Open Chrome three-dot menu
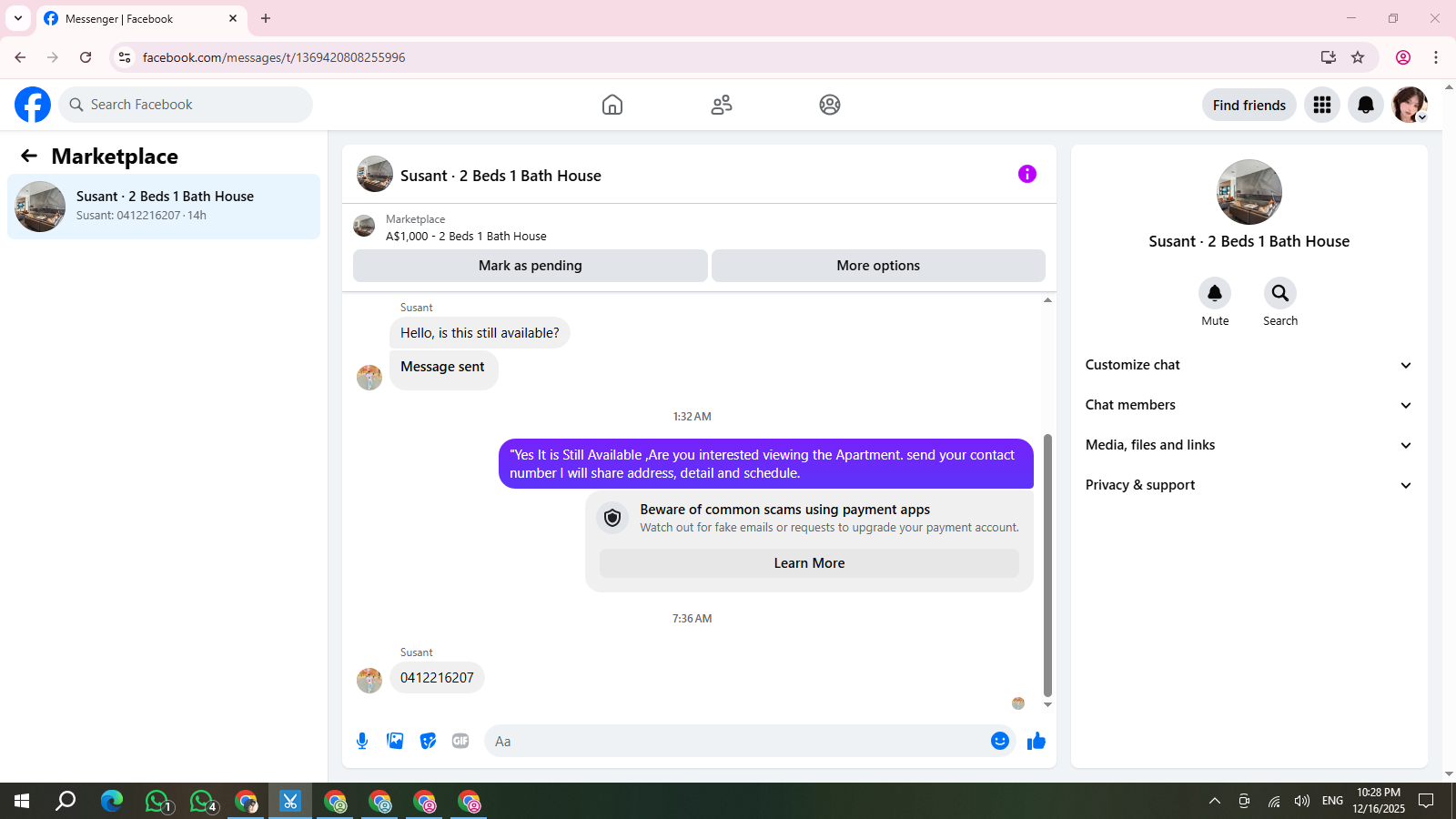 click(x=1436, y=57)
